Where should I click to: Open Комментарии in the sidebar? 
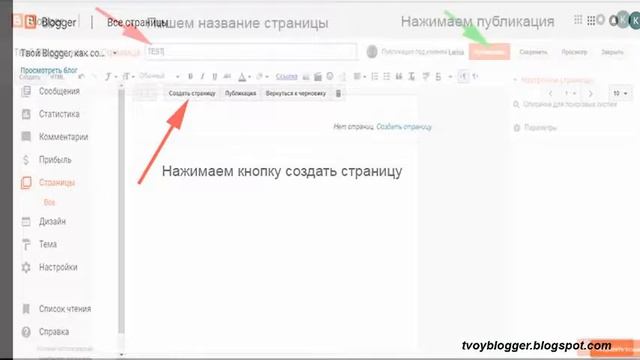coord(63,137)
